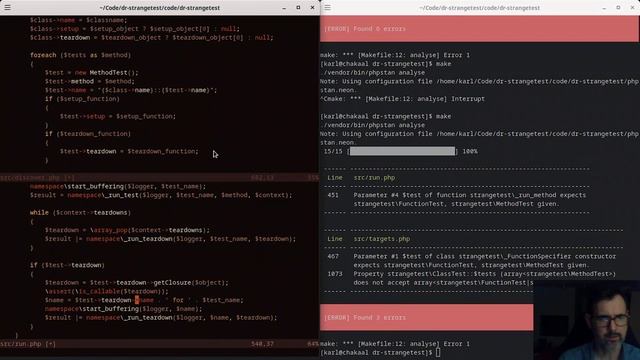Viewport: 640px width, 360px height.
Task: Click the 'getClosure($object)' line
Action: tap(137, 282)
